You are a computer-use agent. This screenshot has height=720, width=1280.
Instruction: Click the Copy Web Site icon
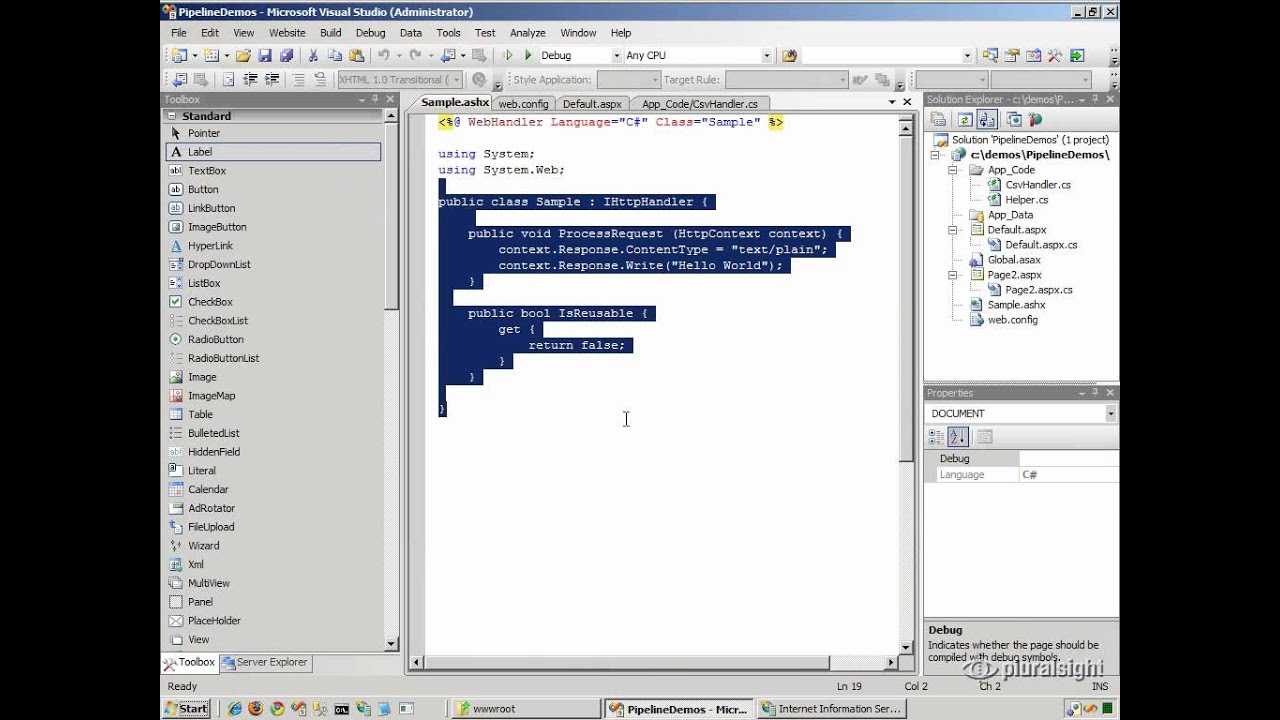click(x=1013, y=119)
